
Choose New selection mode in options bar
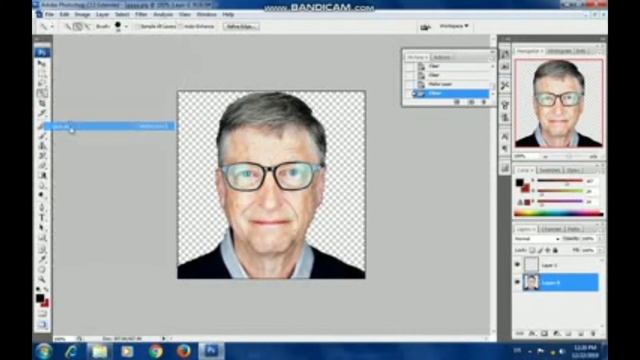click(68, 27)
